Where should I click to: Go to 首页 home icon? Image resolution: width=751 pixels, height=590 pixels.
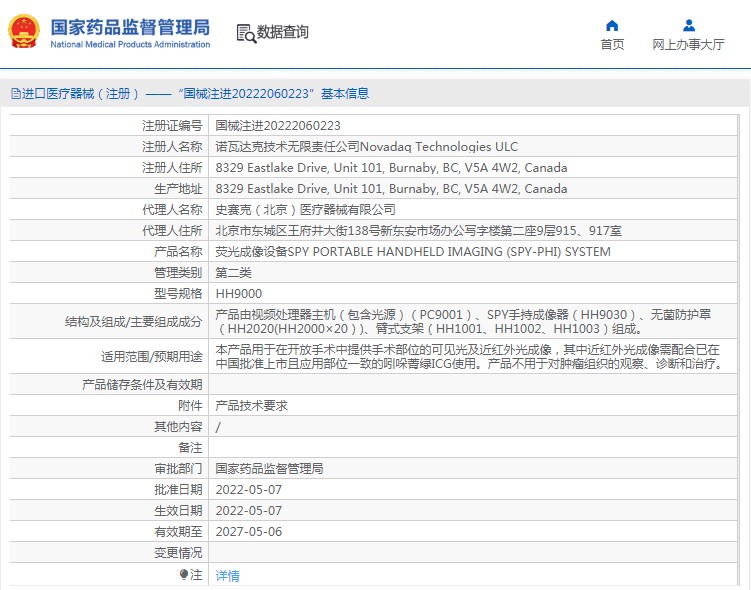click(612, 25)
